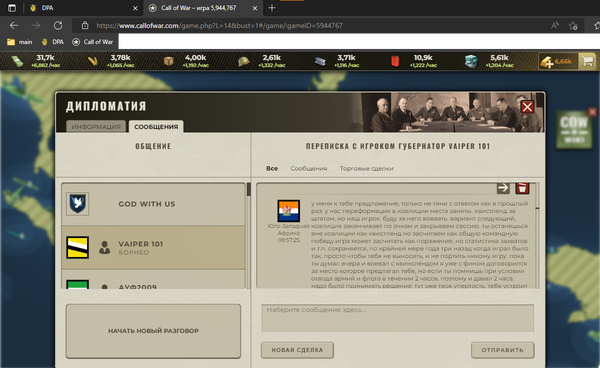Image resolution: width=600 pixels, height=368 pixels.
Task: Forward message with arrow icon
Action: point(503,188)
